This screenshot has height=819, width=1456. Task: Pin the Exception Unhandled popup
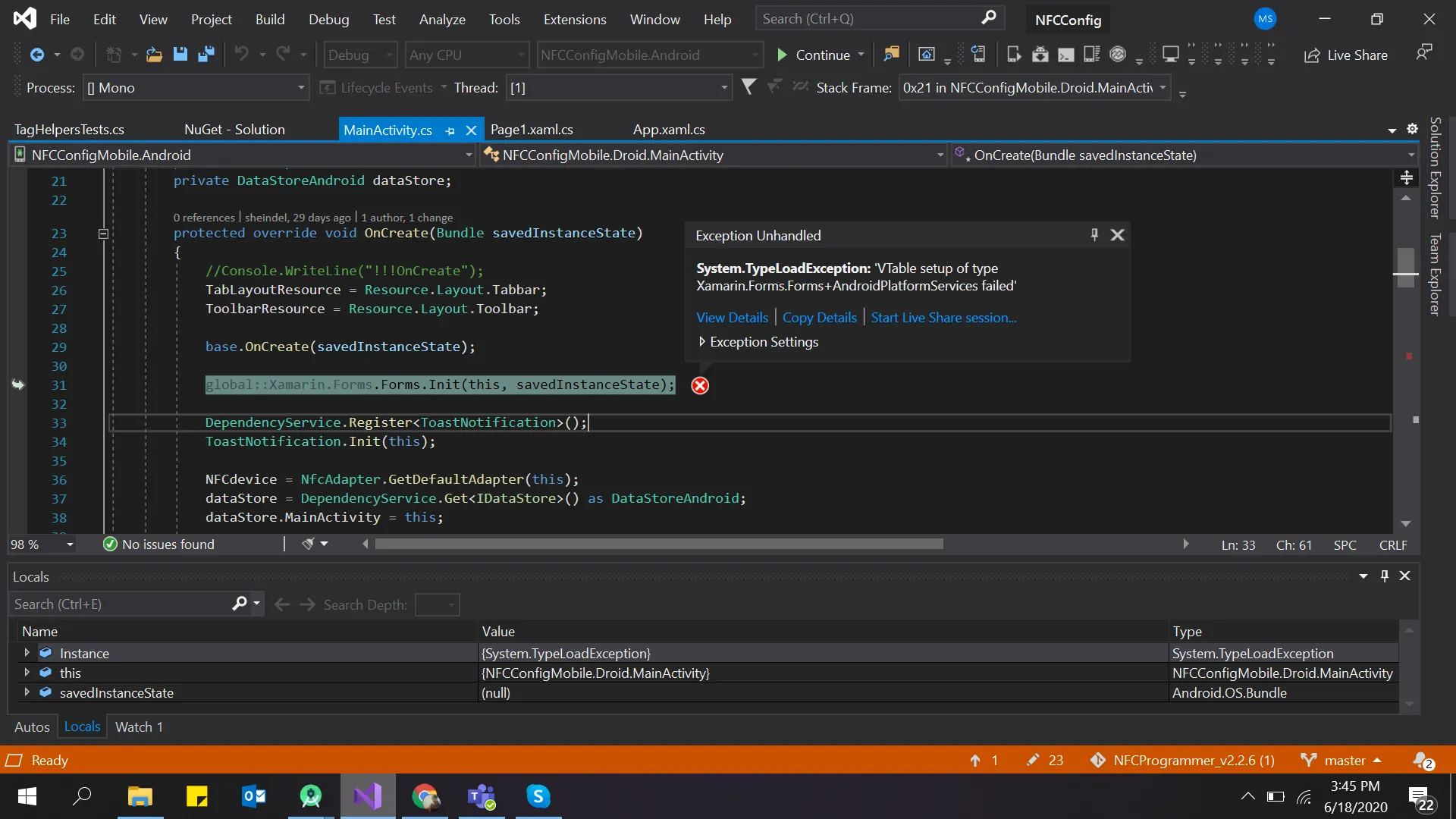(x=1094, y=235)
